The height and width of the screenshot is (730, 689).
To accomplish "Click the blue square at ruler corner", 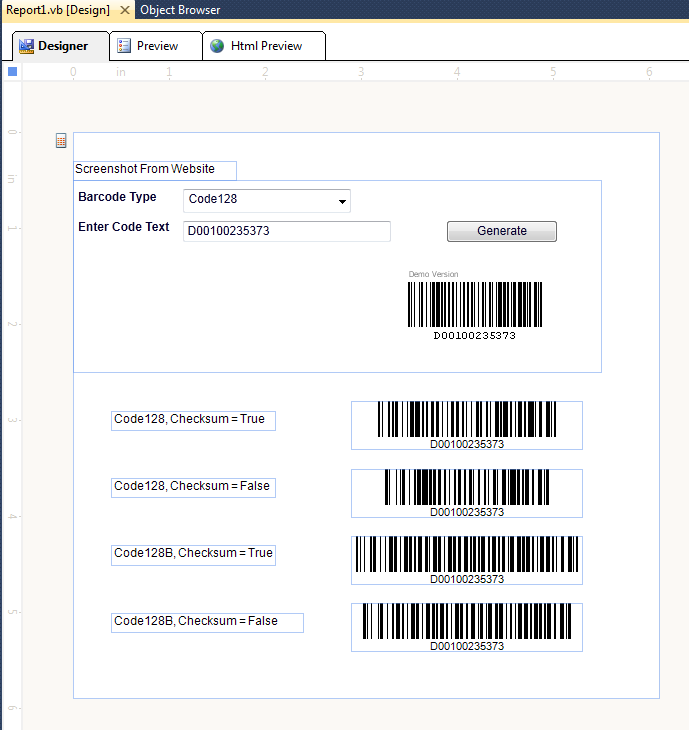I will pos(13,71).
